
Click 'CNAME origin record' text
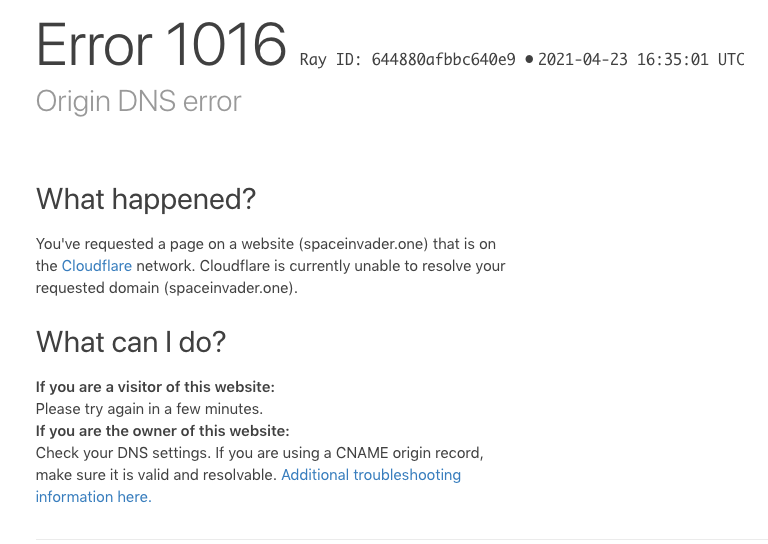click(x=409, y=453)
